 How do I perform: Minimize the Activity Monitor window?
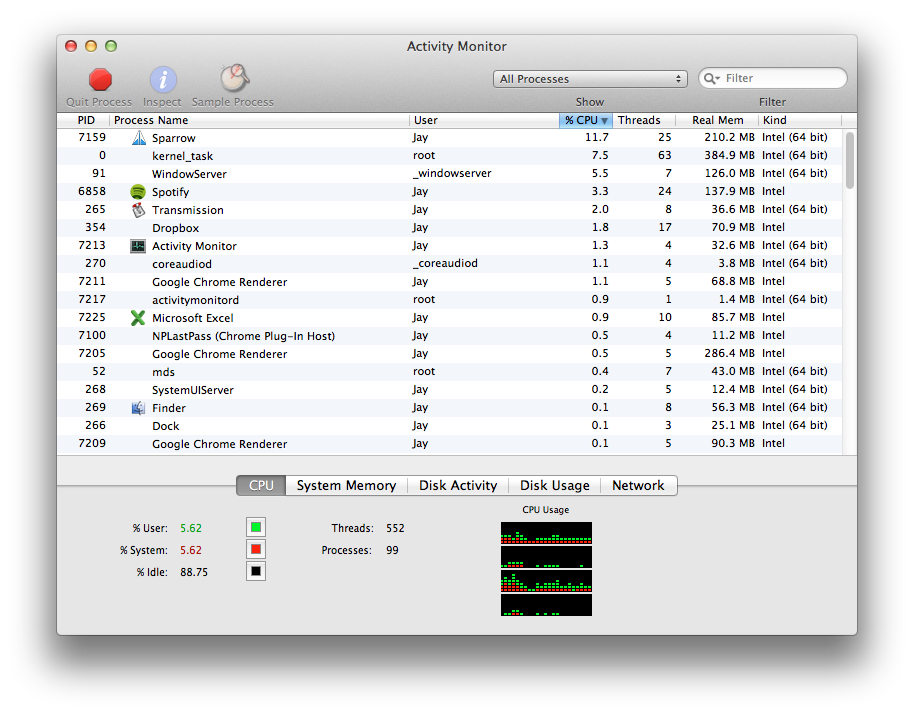(x=91, y=46)
